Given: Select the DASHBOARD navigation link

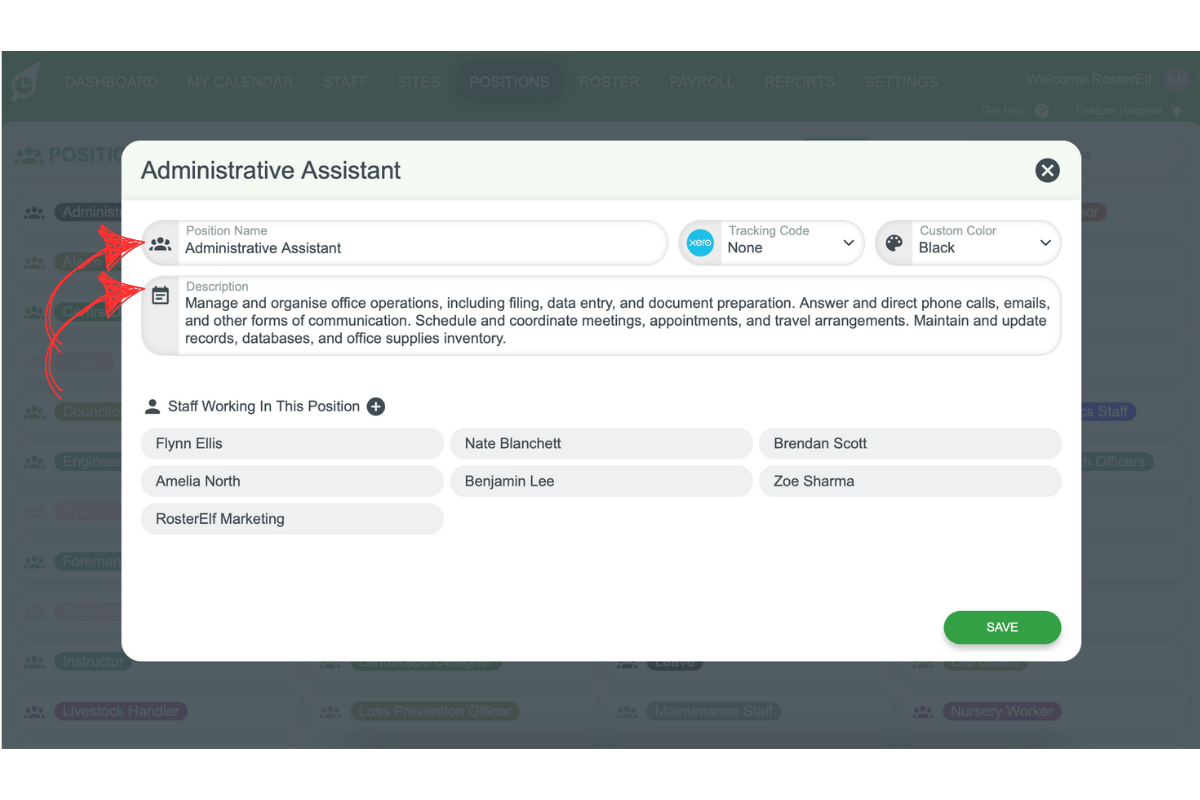Looking at the screenshot, I should pos(112,82).
